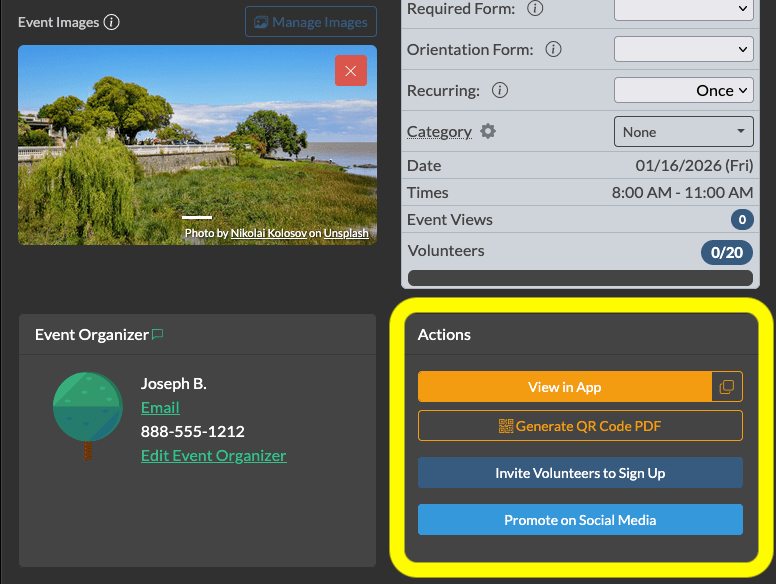This screenshot has height=584, width=776.
Task: Click Promote on Social Media button
Action: 580,520
